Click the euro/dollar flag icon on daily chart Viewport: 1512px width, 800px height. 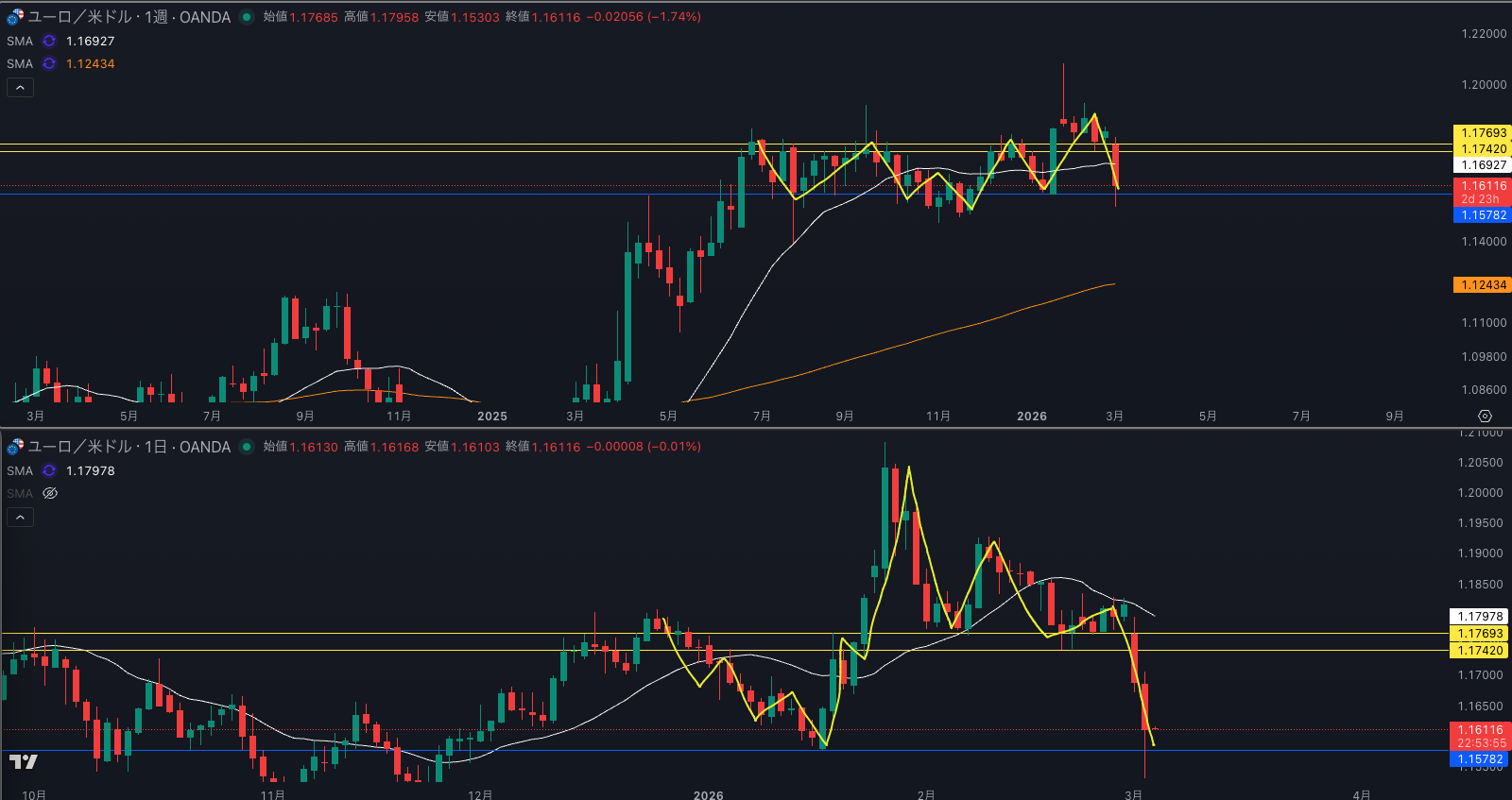15,447
